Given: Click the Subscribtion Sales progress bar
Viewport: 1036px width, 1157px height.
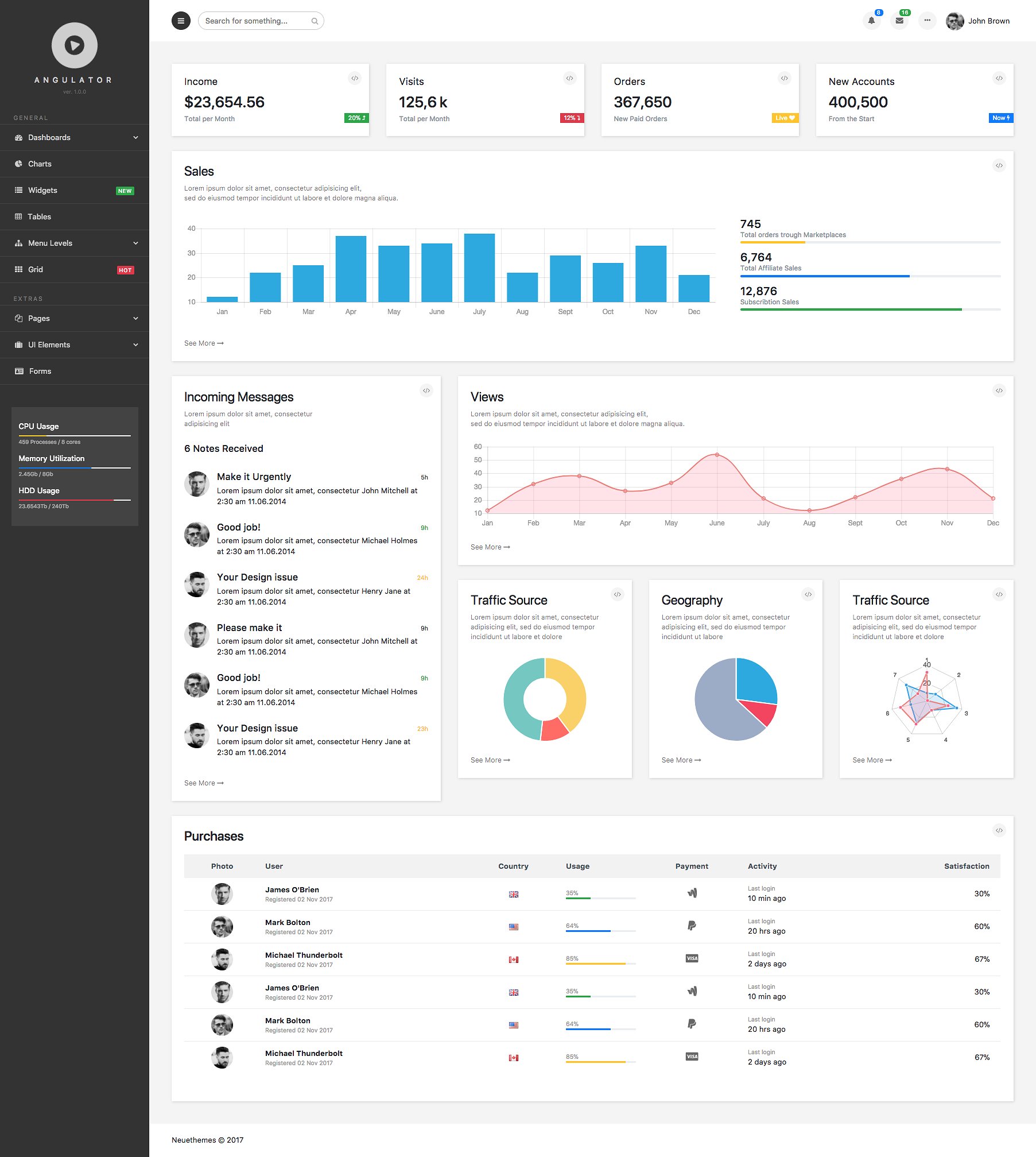Looking at the screenshot, I should [x=870, y=309].
